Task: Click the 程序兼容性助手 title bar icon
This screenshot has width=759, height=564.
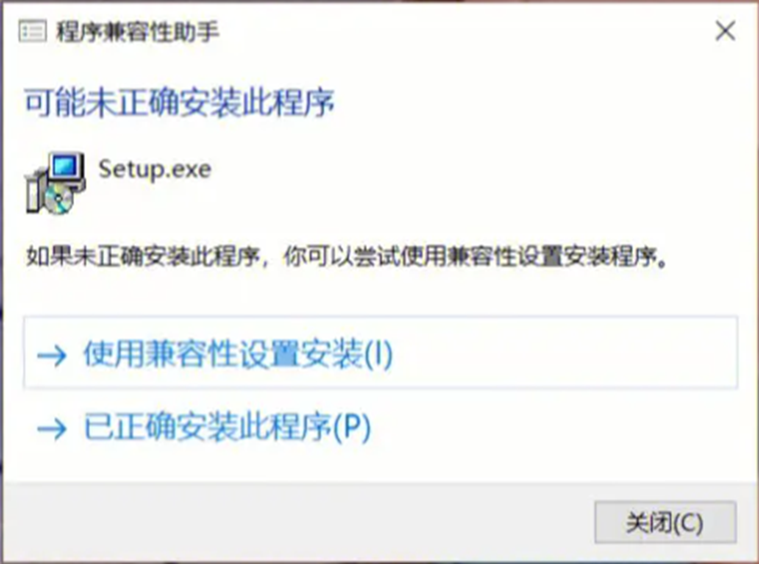Action: point(32,31)
